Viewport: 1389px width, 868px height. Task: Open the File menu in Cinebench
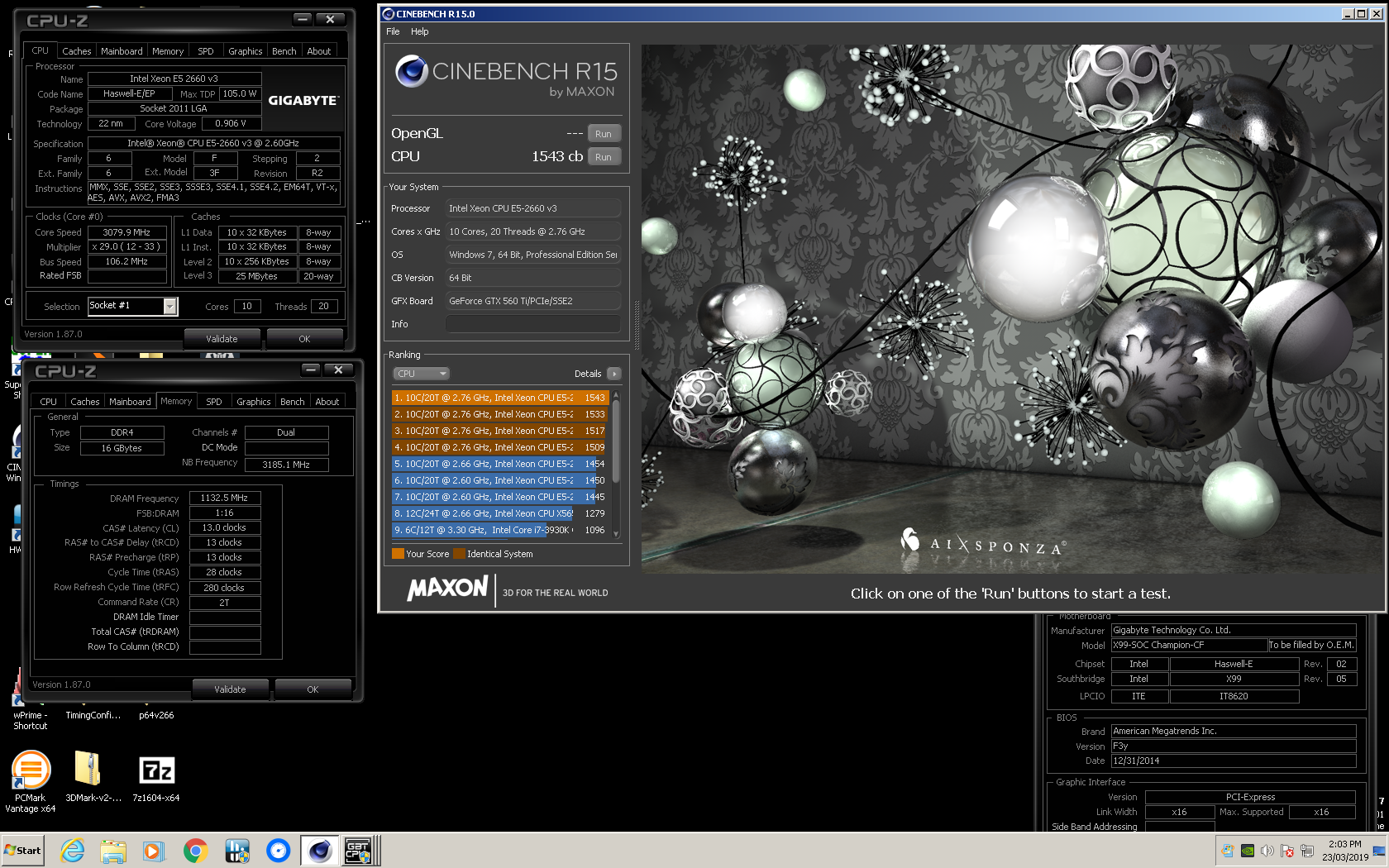(393, 31)
